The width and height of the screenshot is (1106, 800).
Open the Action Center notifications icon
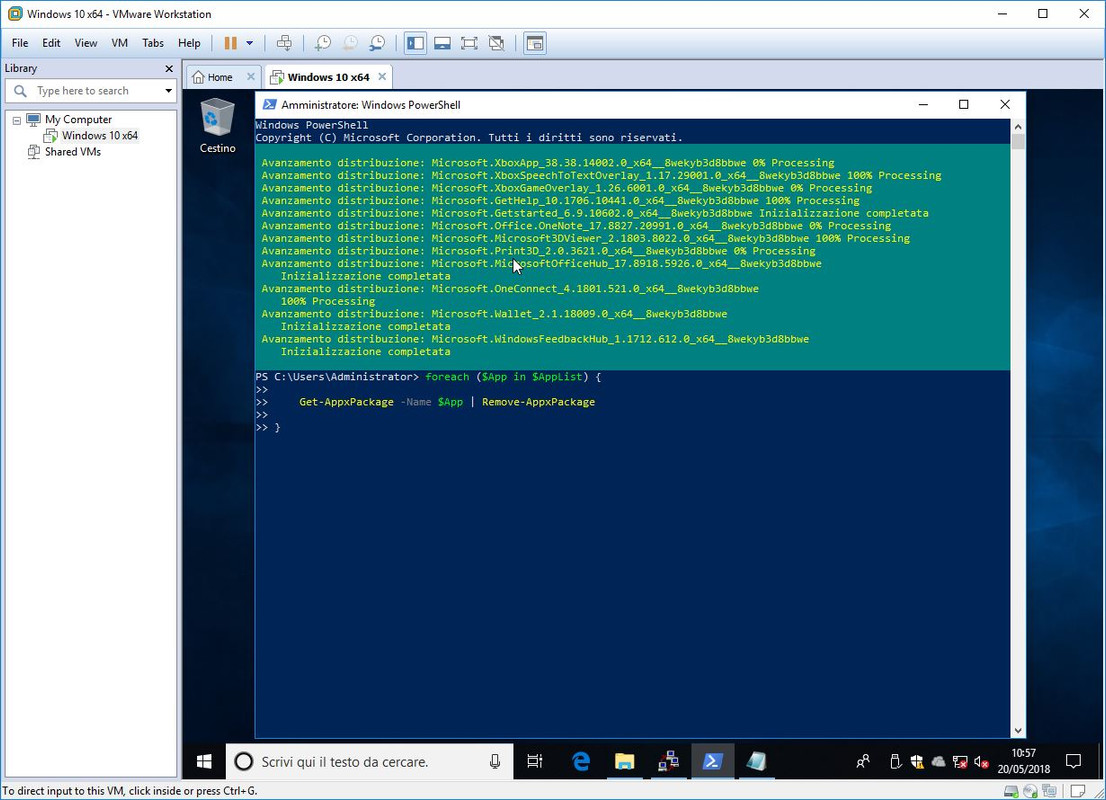[1074, 761]
